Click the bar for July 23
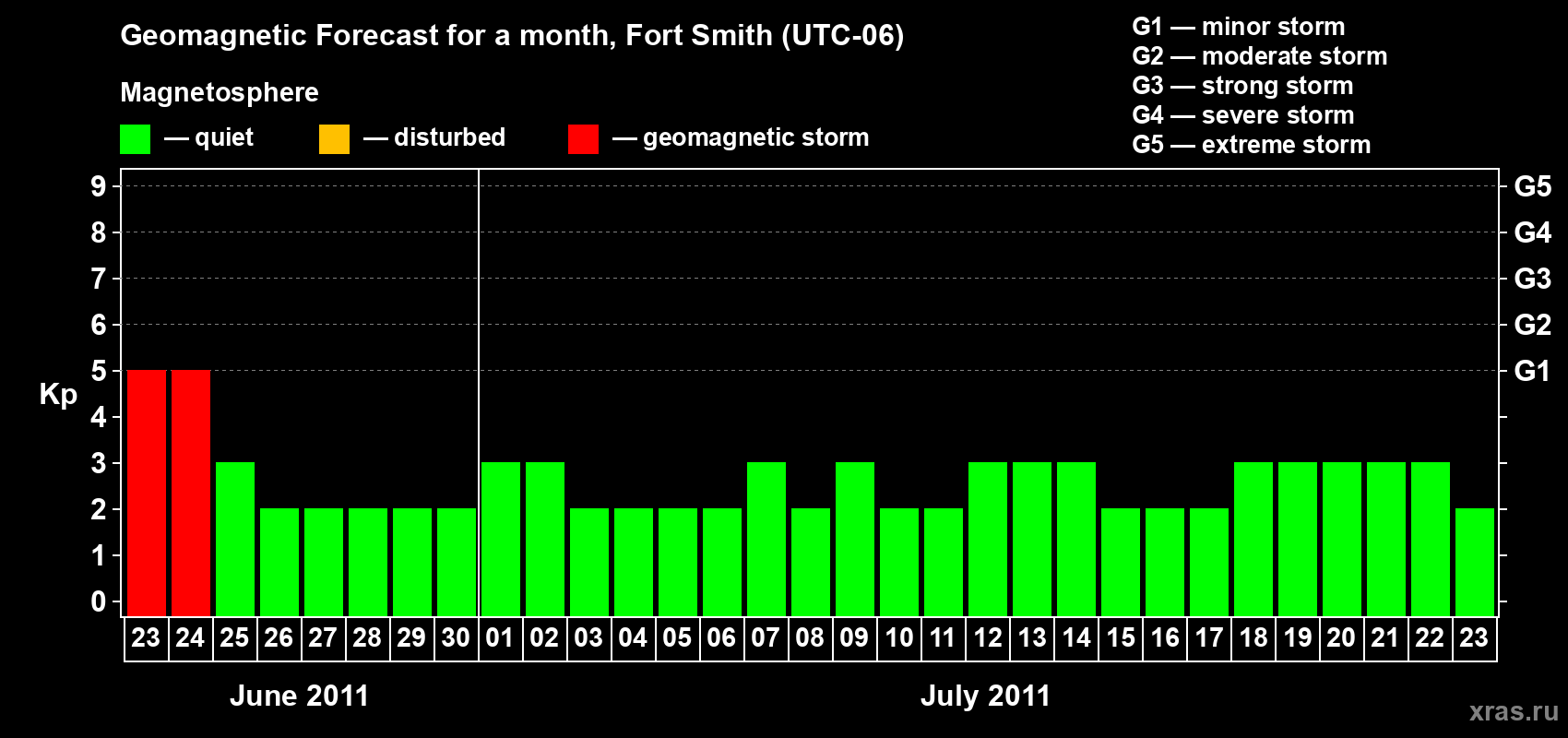 pos(1475,562)
